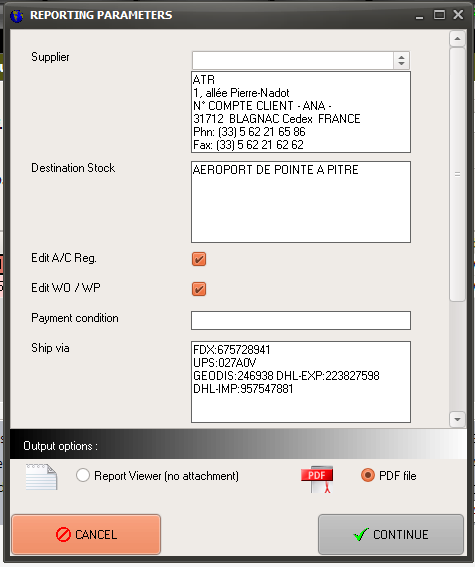Click the scroll down arrow of the form
Image resolution: width=475 pixels, height=567 pixels.
(x=457, y=419)
